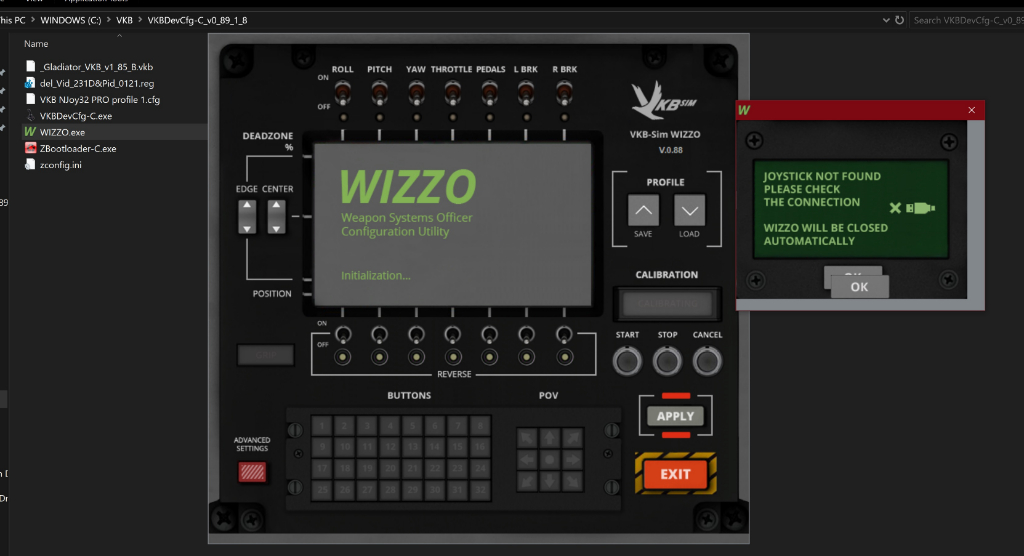Click the Explorer search box

coord(967,20)
